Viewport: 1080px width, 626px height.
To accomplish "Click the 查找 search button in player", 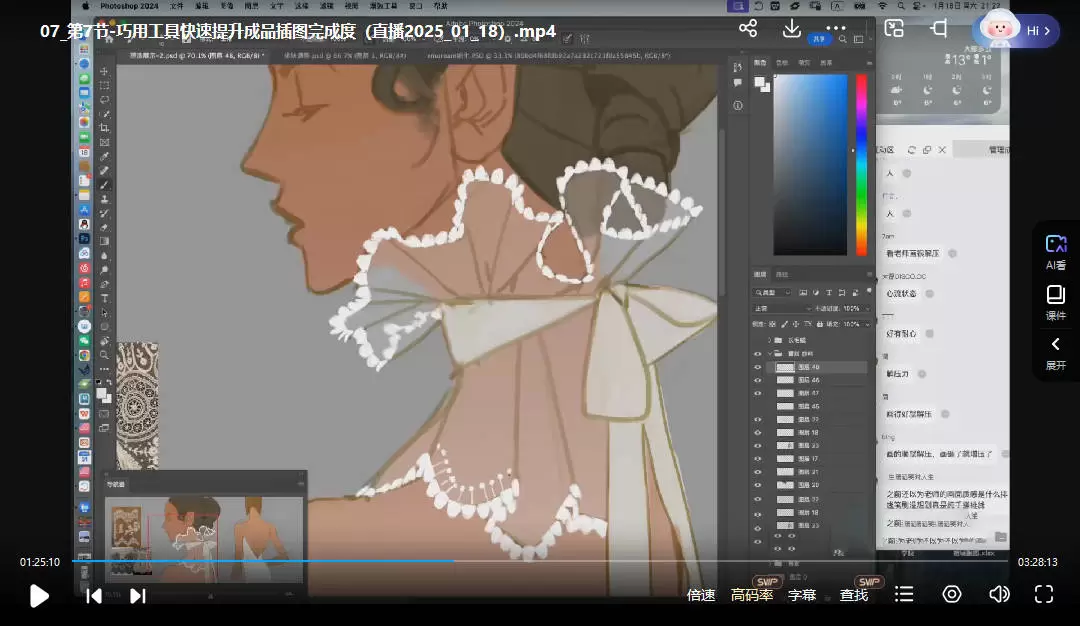I will [854, 595].
